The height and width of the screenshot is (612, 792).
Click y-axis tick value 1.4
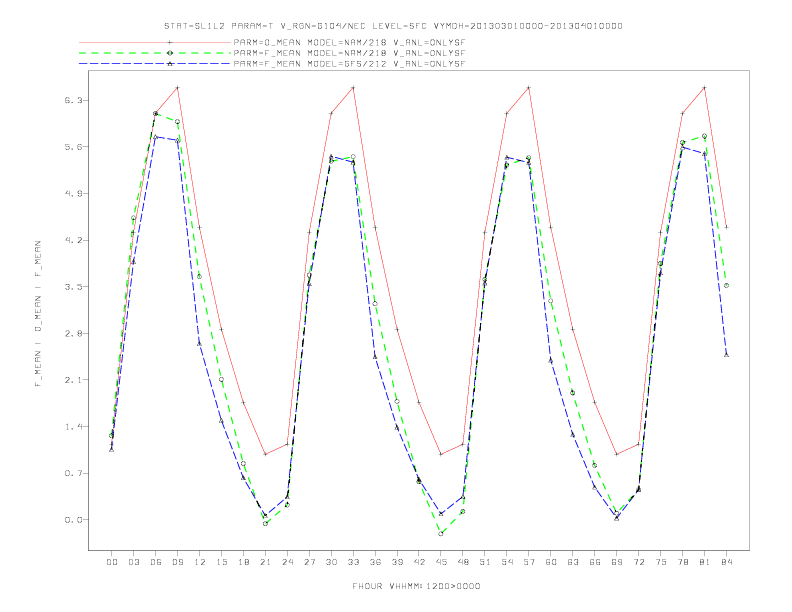pyautogui.click(x=72, y=427)
